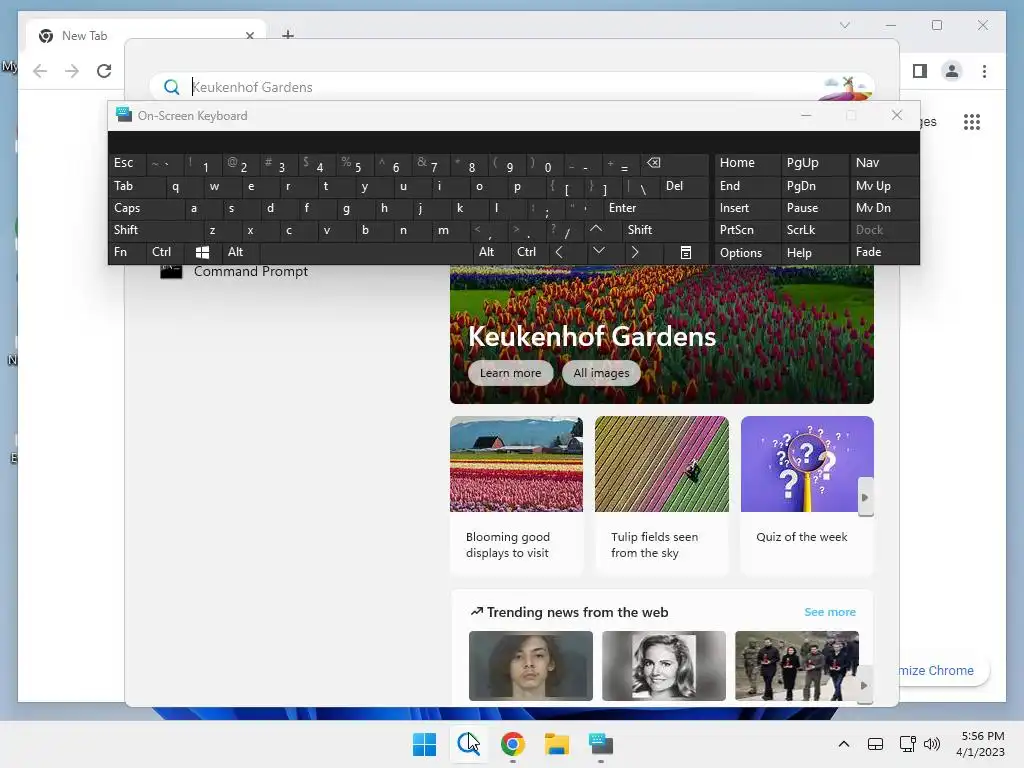Click the context menu key

686,253
